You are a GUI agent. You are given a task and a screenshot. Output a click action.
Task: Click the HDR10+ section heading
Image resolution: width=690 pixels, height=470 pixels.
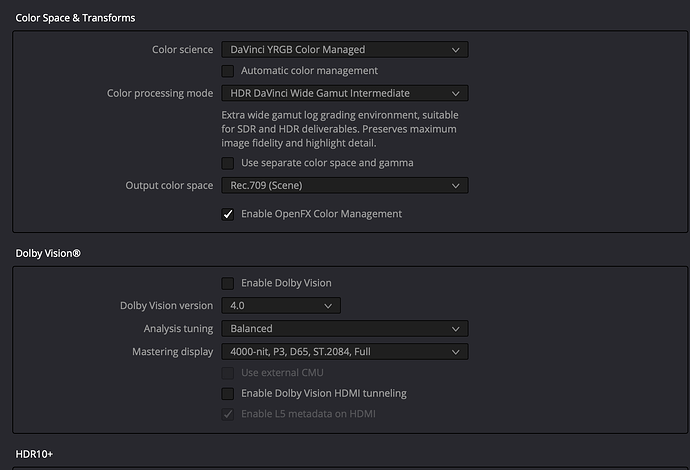point(34,454)
